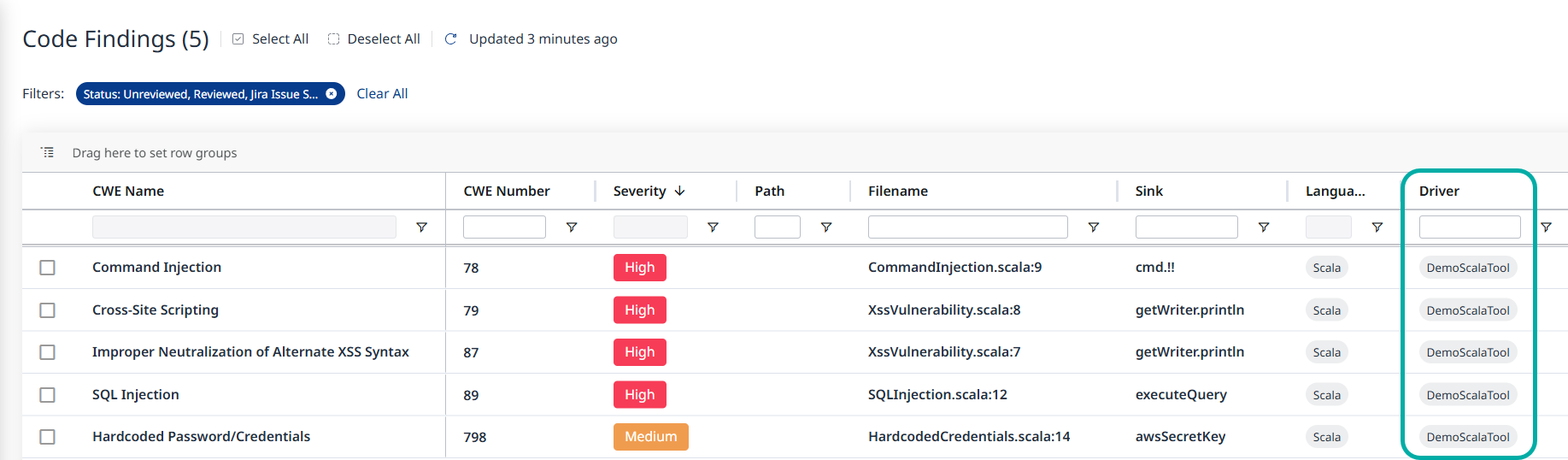
Task: Click the Driver filter text input
Action: [1469, 227]
